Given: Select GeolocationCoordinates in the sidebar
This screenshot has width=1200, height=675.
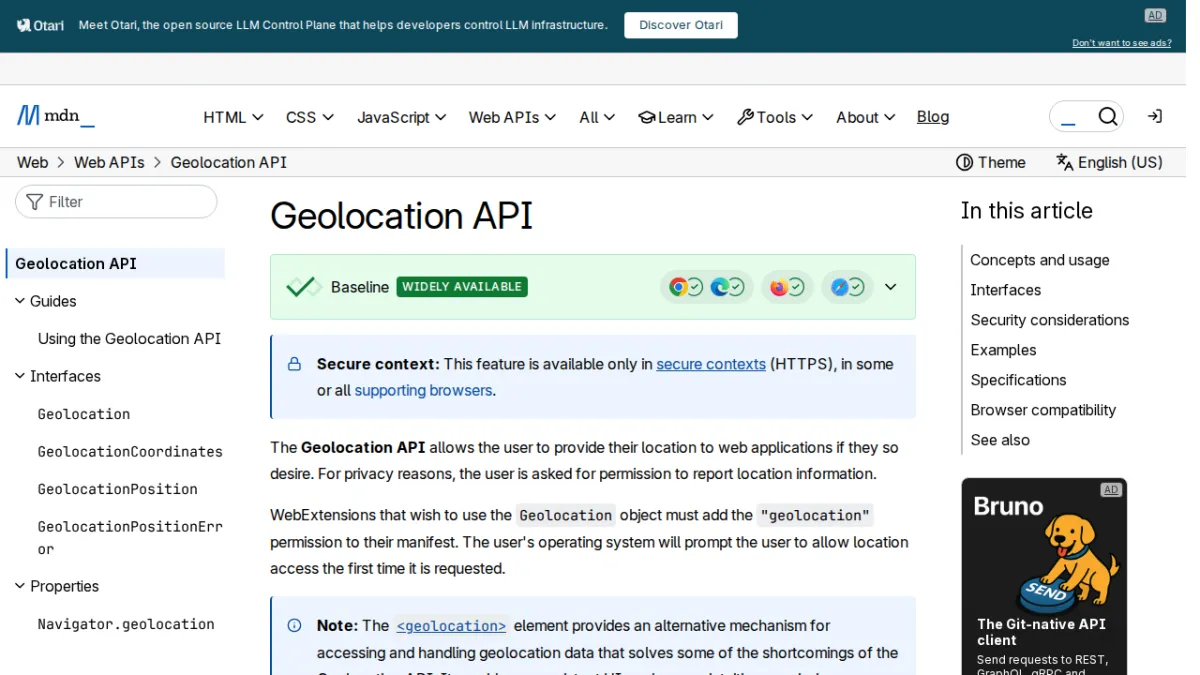Looking at the screenshot, I should click(x=130, y=451).
